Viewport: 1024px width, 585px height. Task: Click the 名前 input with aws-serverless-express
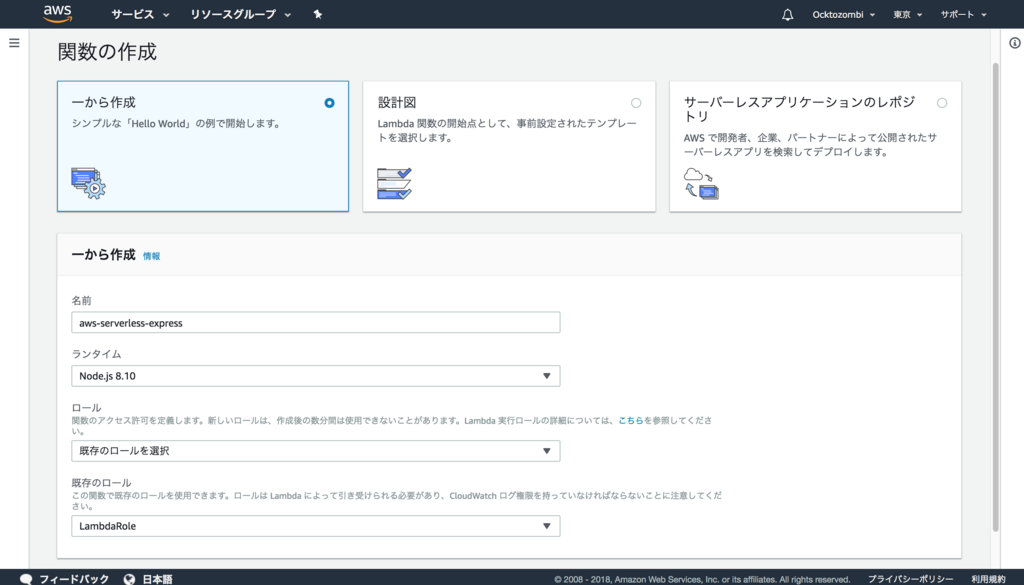(x=315, y=323)
